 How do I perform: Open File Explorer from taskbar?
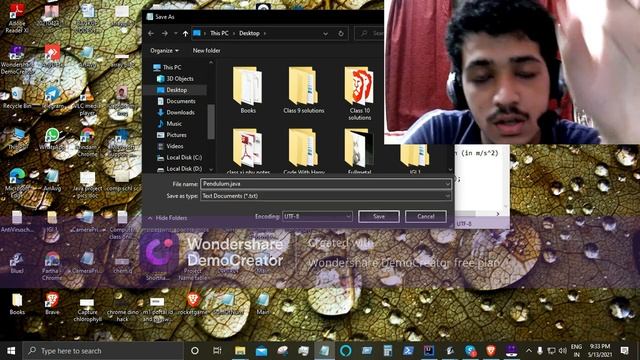240,351
